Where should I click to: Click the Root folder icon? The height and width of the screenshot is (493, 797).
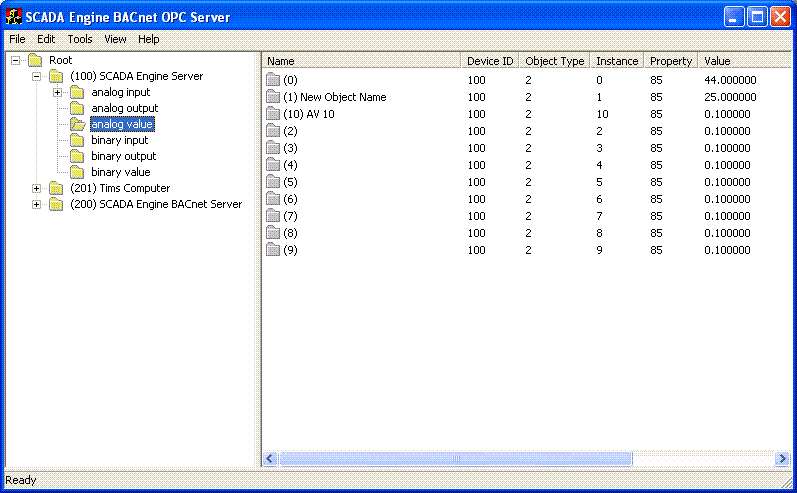[35, 60]
